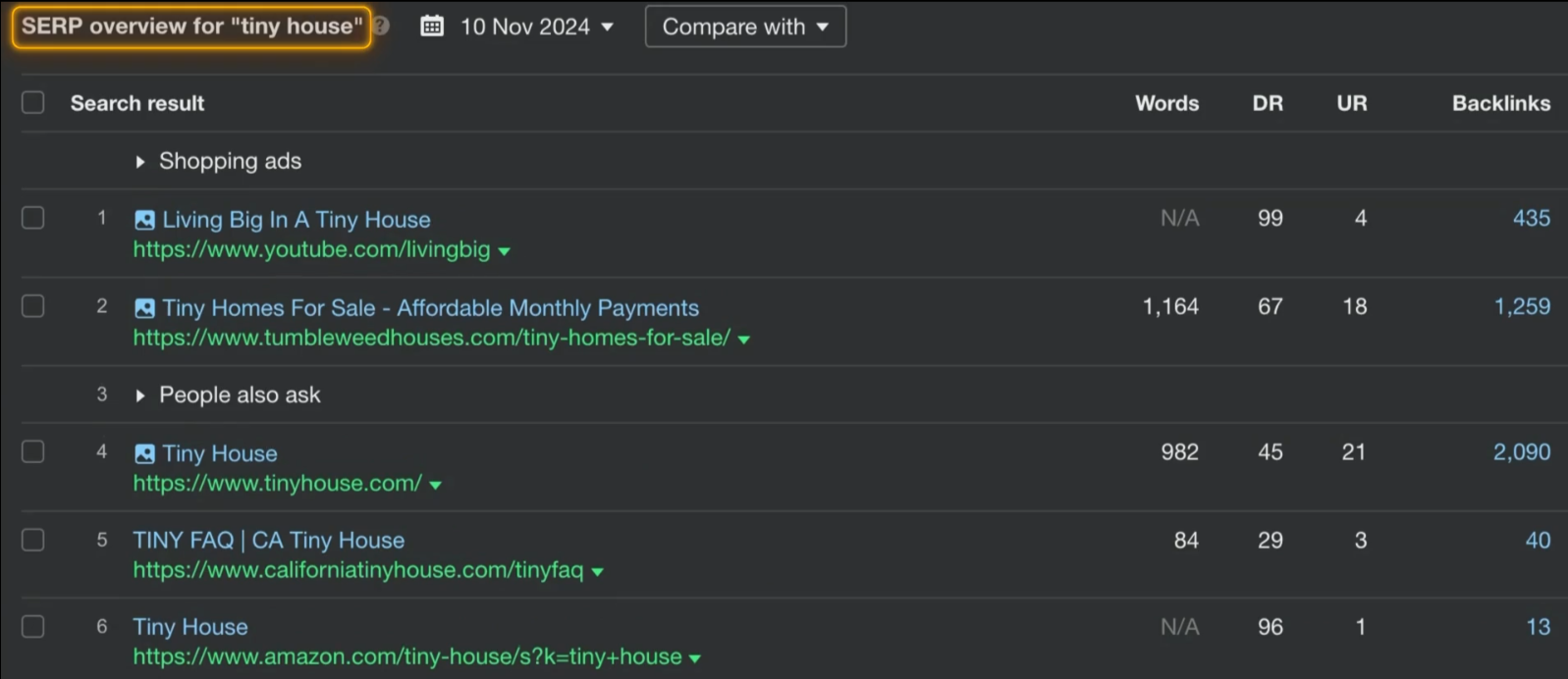This screenshot has width=1568, height=679.
Task: Open the tumbleweedhouses.com tiny-homes-for-sale URL
Action: tap(432, 338)
